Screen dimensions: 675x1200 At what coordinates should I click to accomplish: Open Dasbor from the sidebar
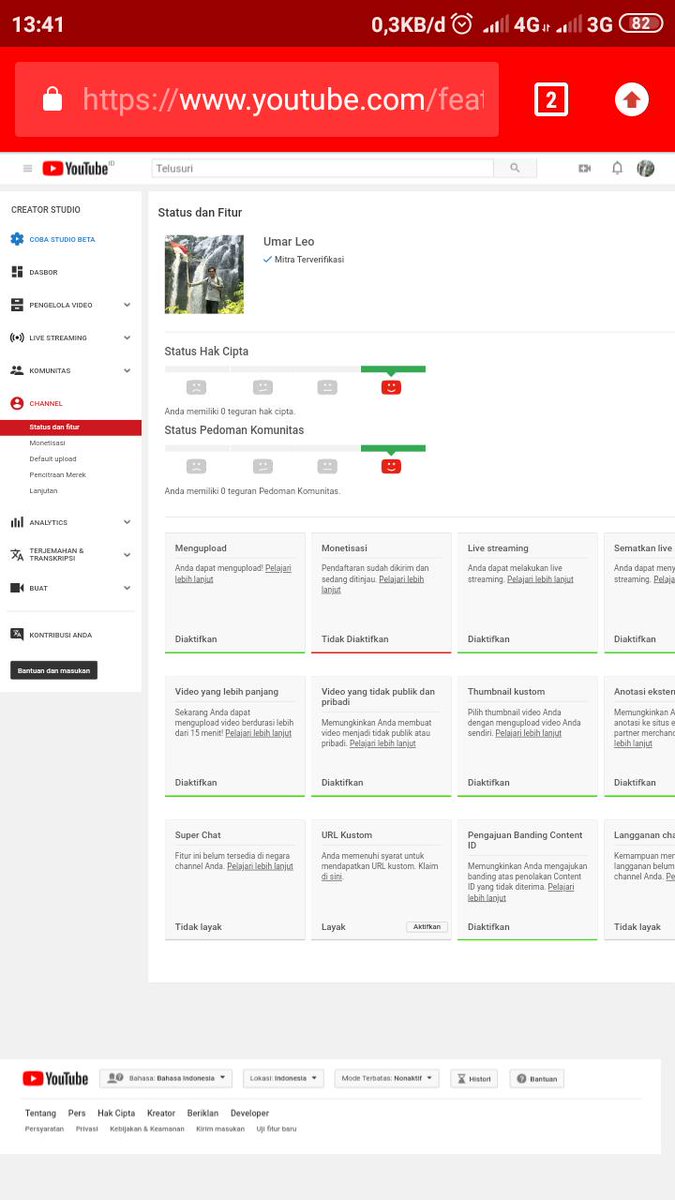coord(43,272)
